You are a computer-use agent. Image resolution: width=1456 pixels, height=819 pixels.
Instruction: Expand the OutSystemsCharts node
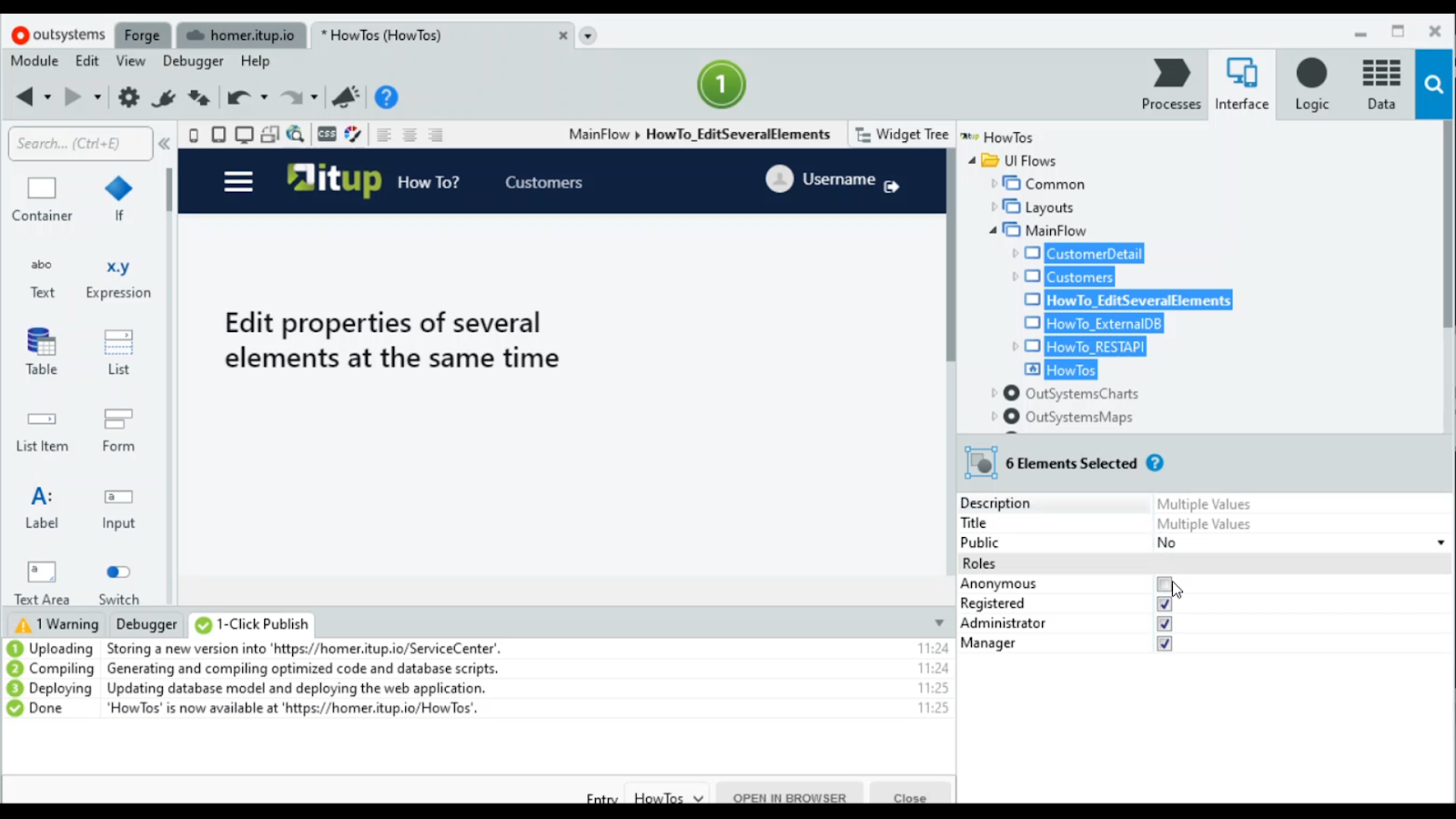point(994,394)
